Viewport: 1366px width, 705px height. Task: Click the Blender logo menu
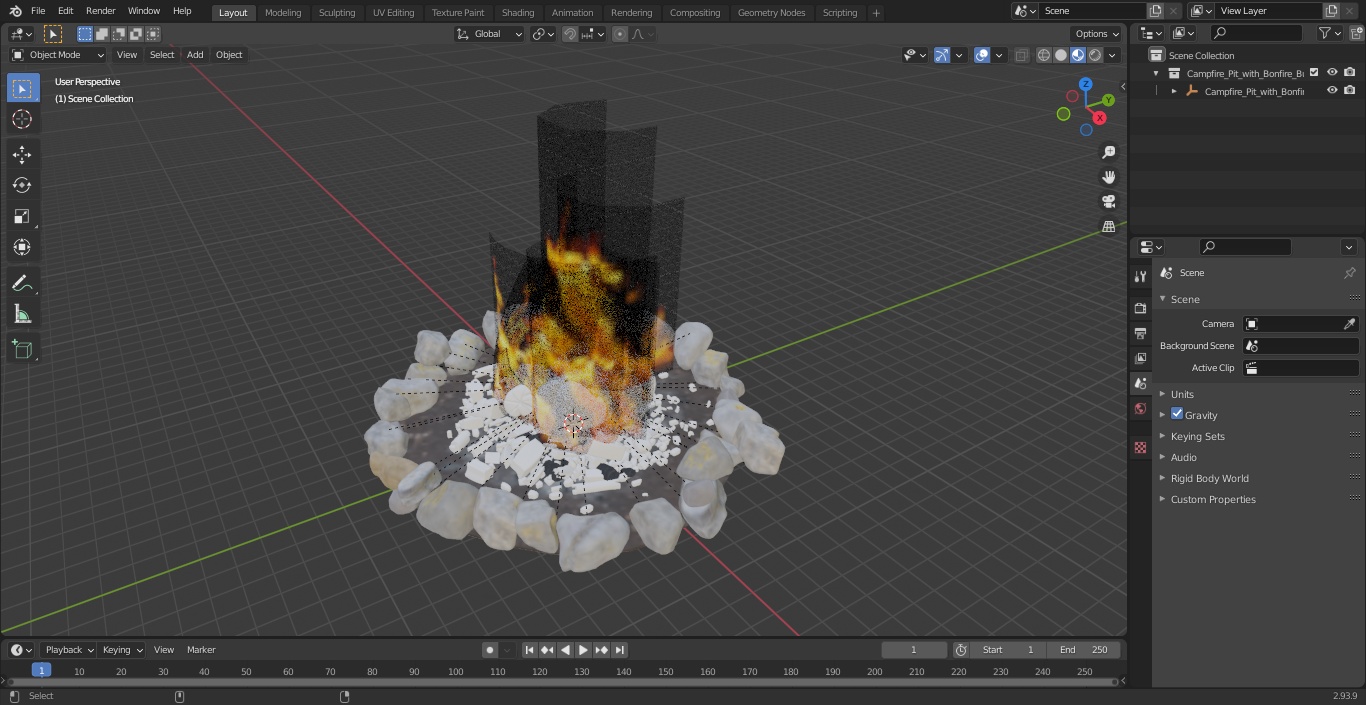pos(15,11)
